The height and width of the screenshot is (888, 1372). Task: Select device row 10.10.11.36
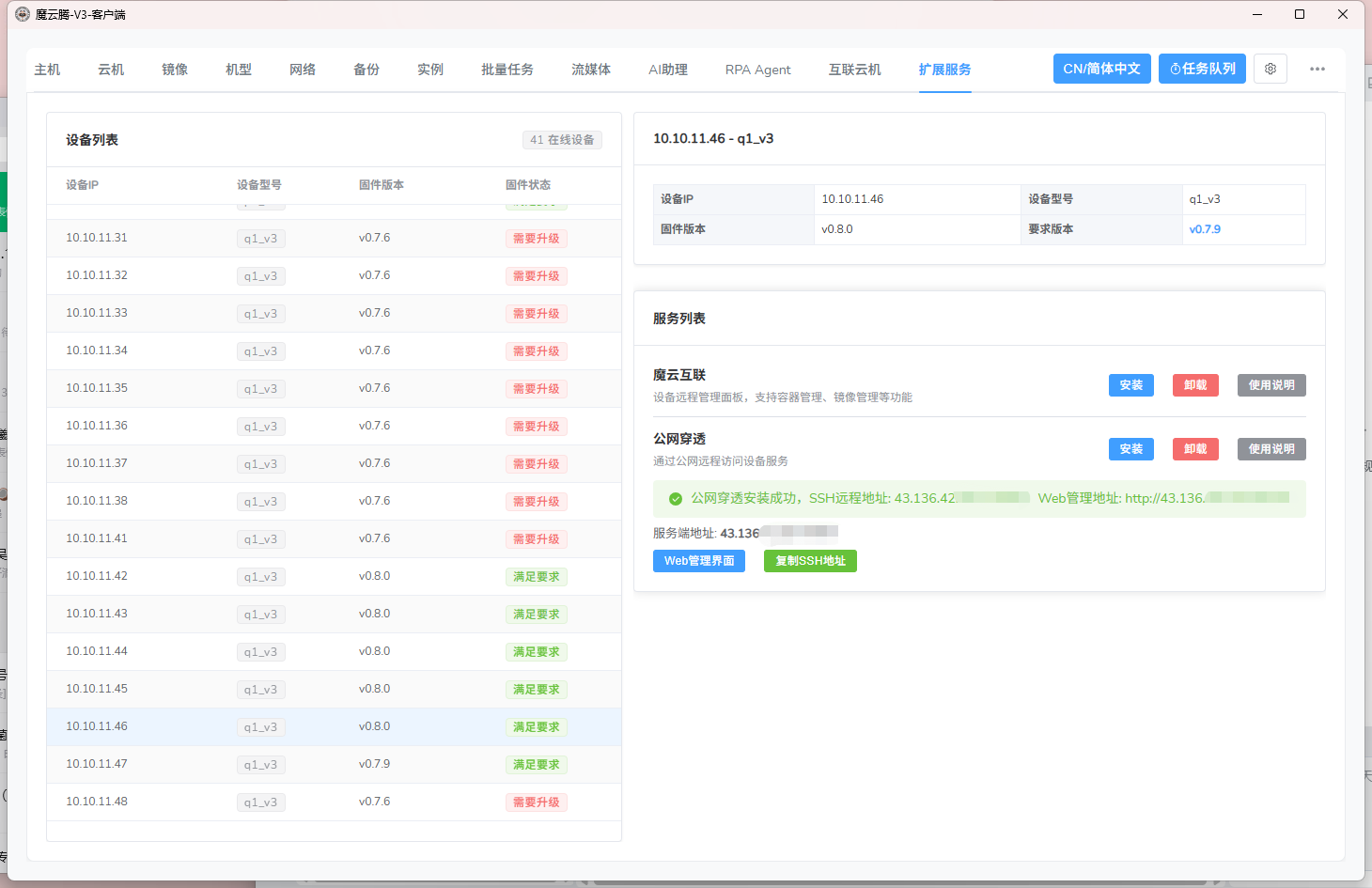coord(334,427)
